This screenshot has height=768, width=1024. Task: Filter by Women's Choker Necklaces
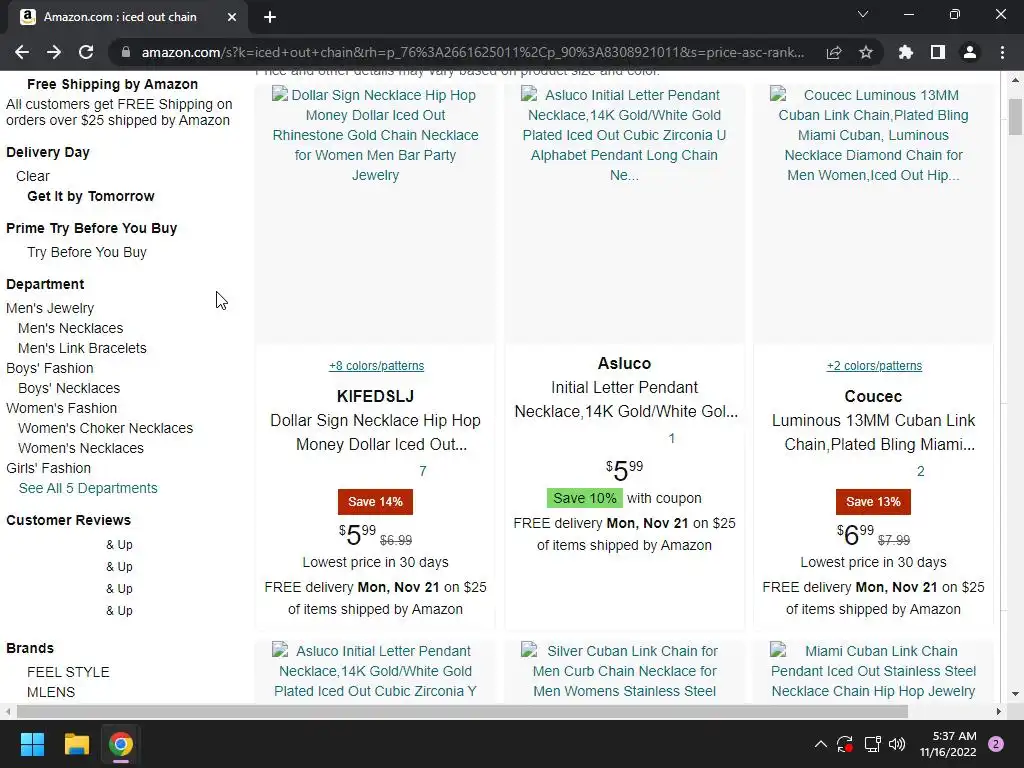[x=106, y=428]
